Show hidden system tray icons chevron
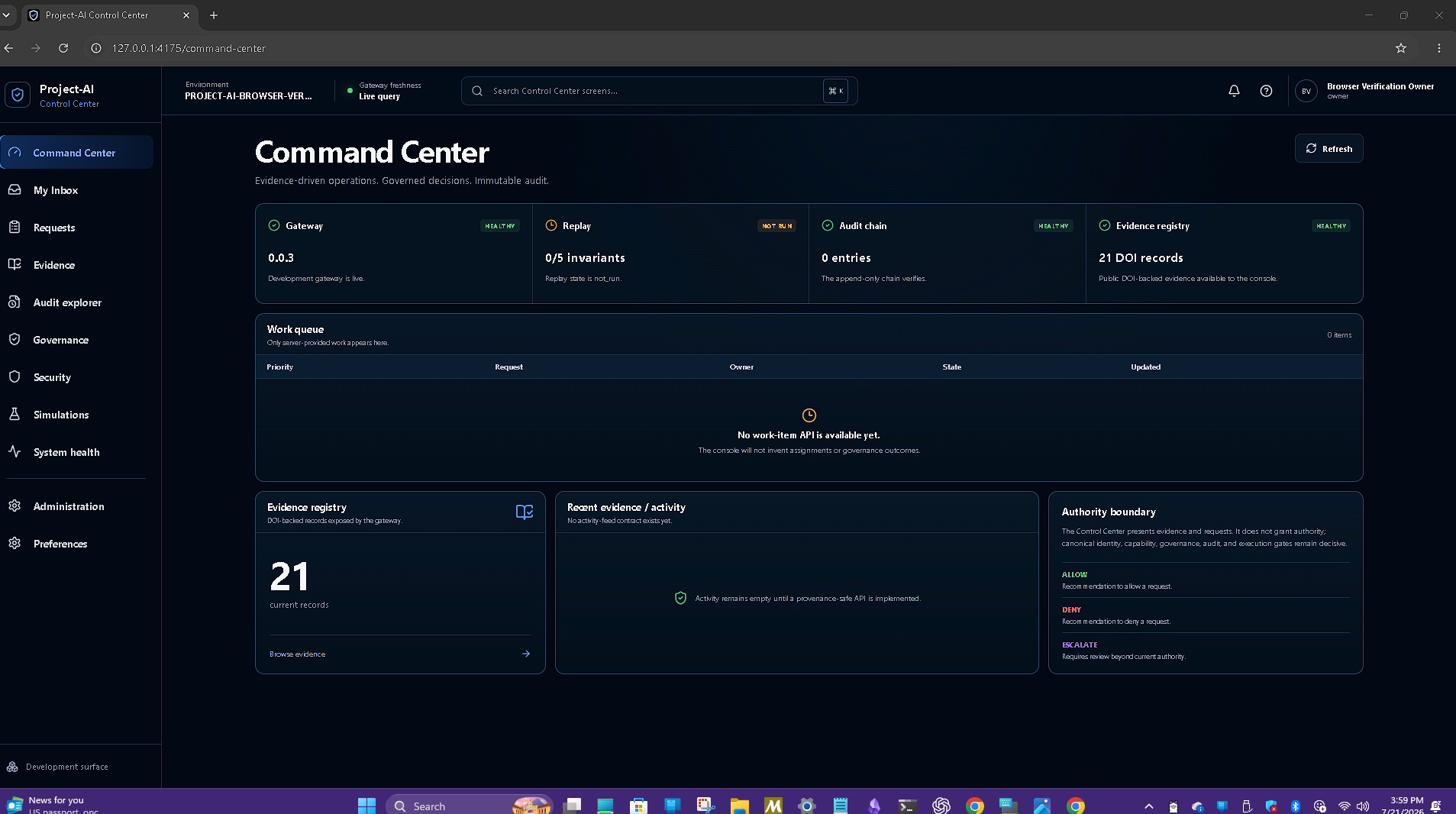The height and width of the screenshot is (814, 1456). pos(1148,806)
